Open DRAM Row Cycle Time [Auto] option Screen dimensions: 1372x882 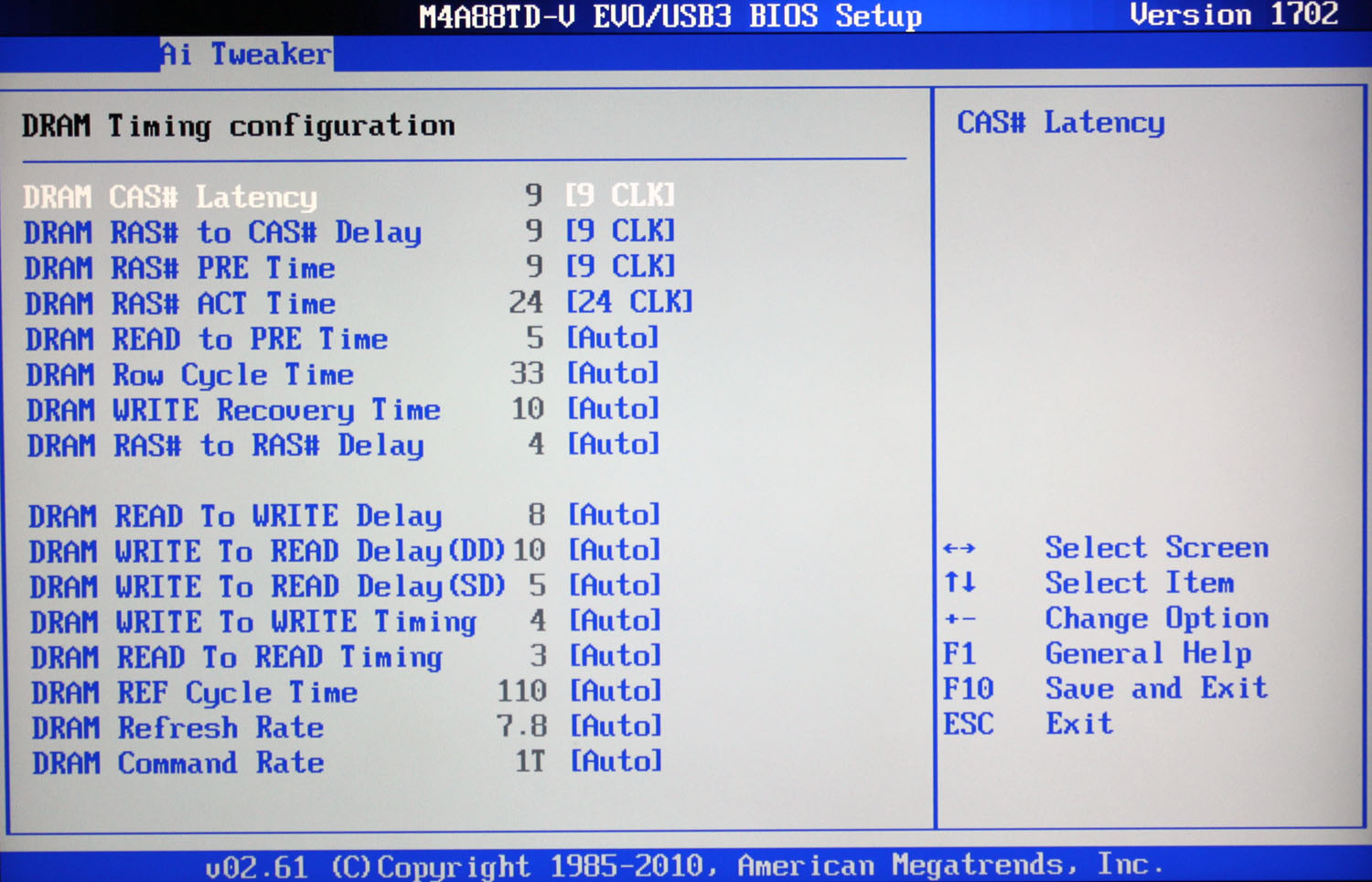click(x=613, y=373)
